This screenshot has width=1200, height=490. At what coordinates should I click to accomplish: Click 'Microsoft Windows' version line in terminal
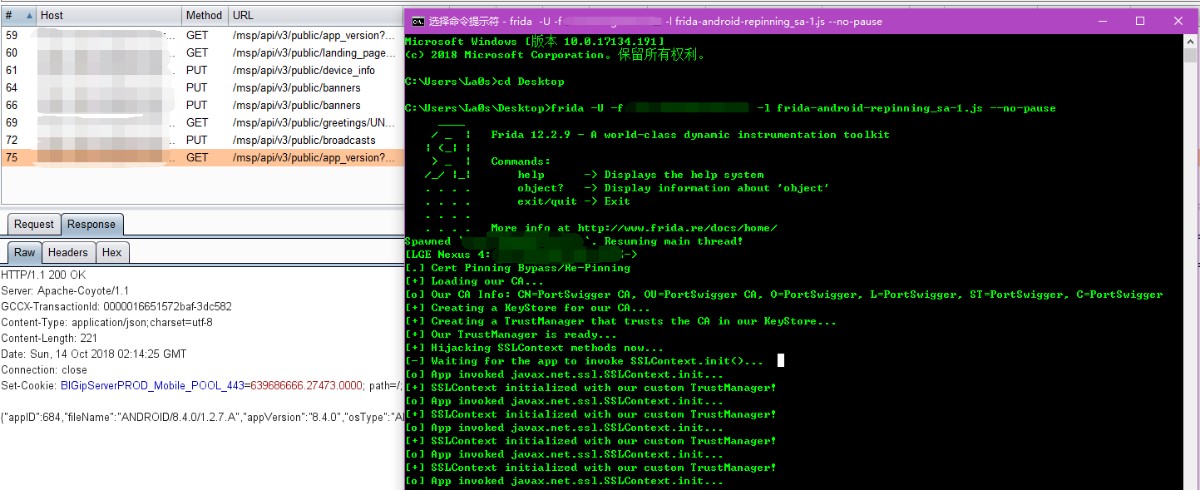tap(535, 41)
